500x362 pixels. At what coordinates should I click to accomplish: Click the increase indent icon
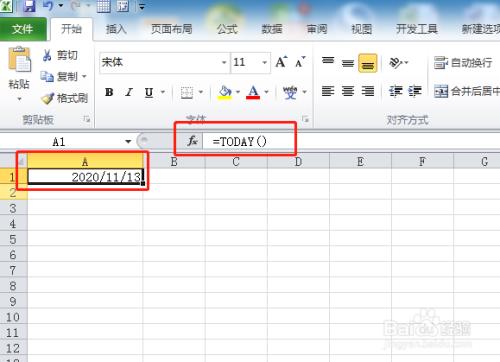click(415, 91)
